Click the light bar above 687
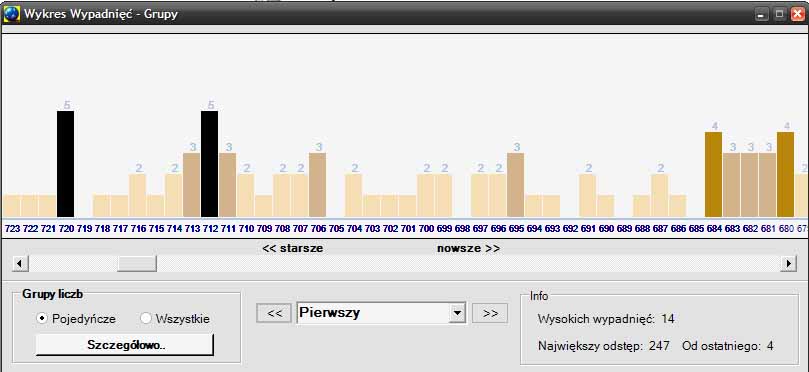This screenshot has width=809, height=372. (659, 196)
